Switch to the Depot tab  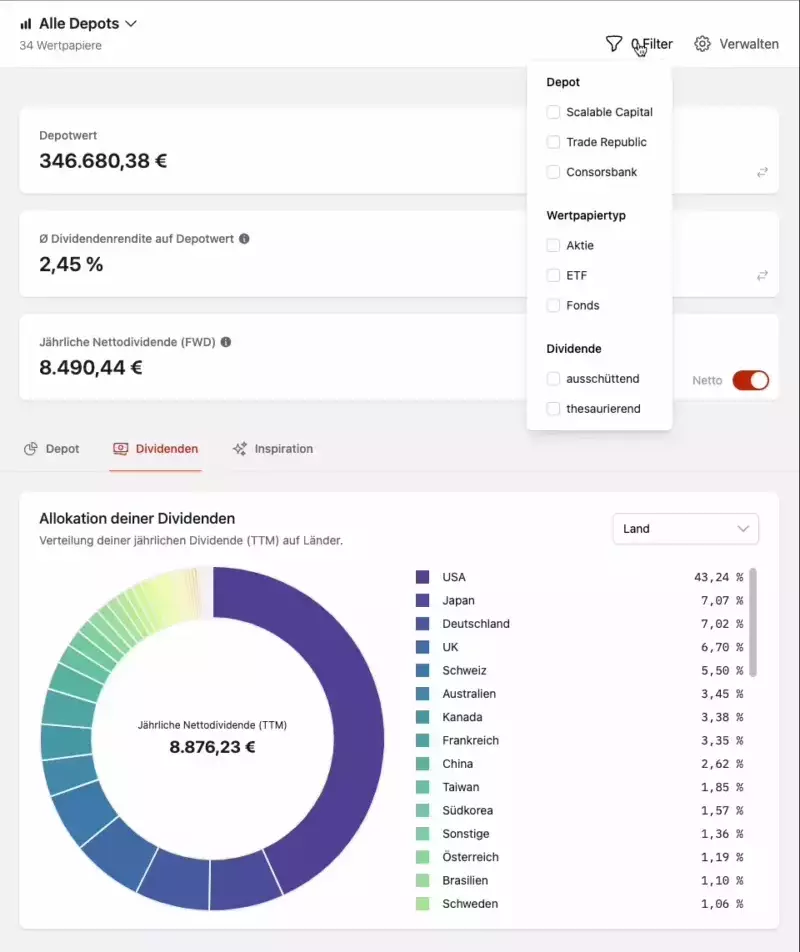click(x=52, y=449)
